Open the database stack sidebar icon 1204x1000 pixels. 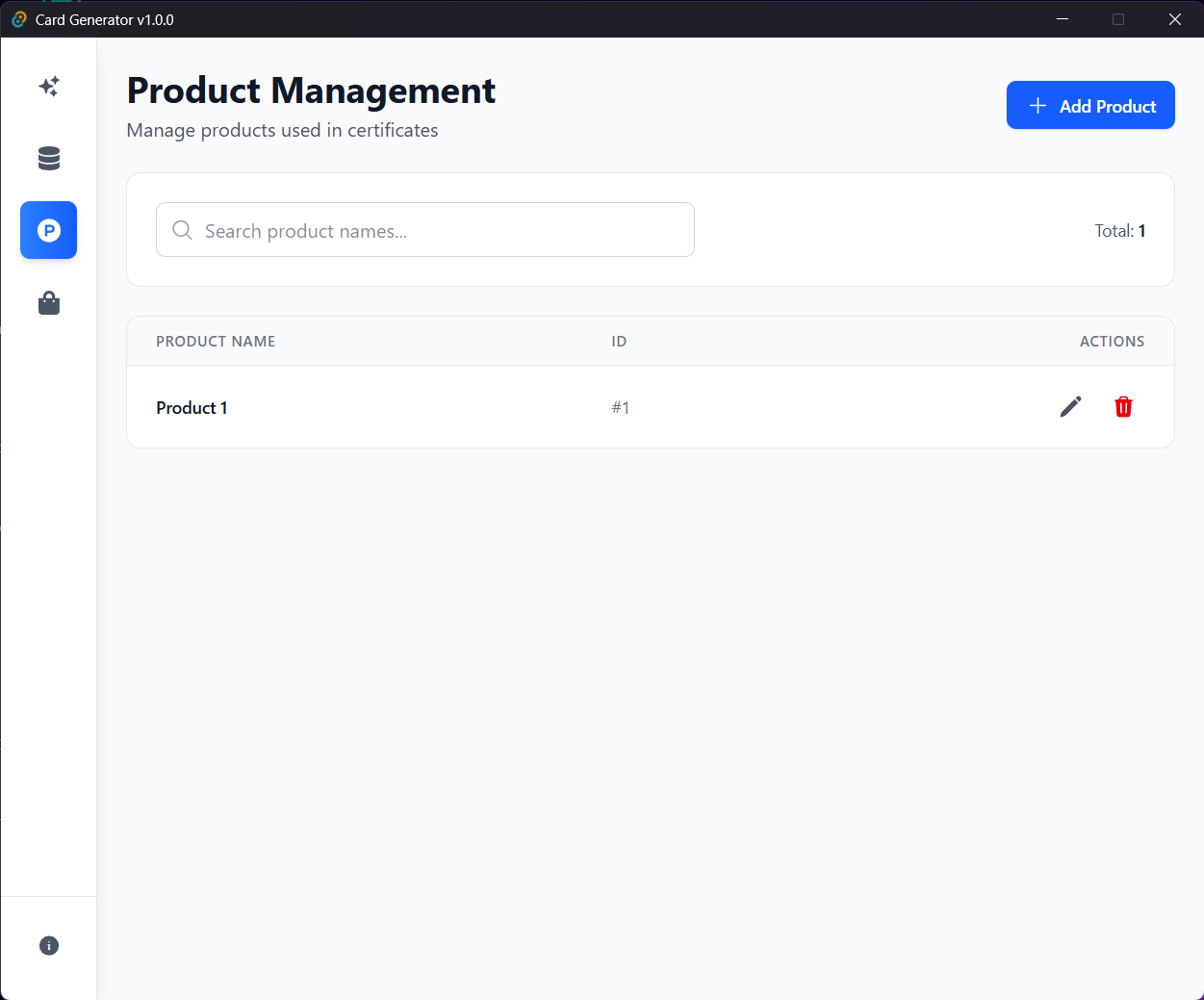[x=49, y=158]
